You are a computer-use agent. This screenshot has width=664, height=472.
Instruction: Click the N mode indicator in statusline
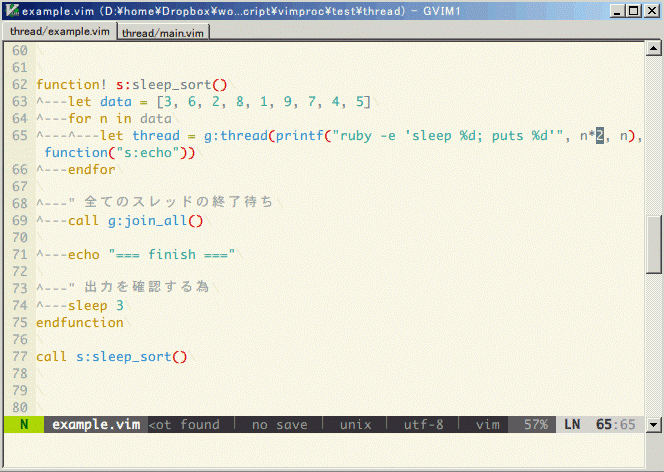pos(24,424)
